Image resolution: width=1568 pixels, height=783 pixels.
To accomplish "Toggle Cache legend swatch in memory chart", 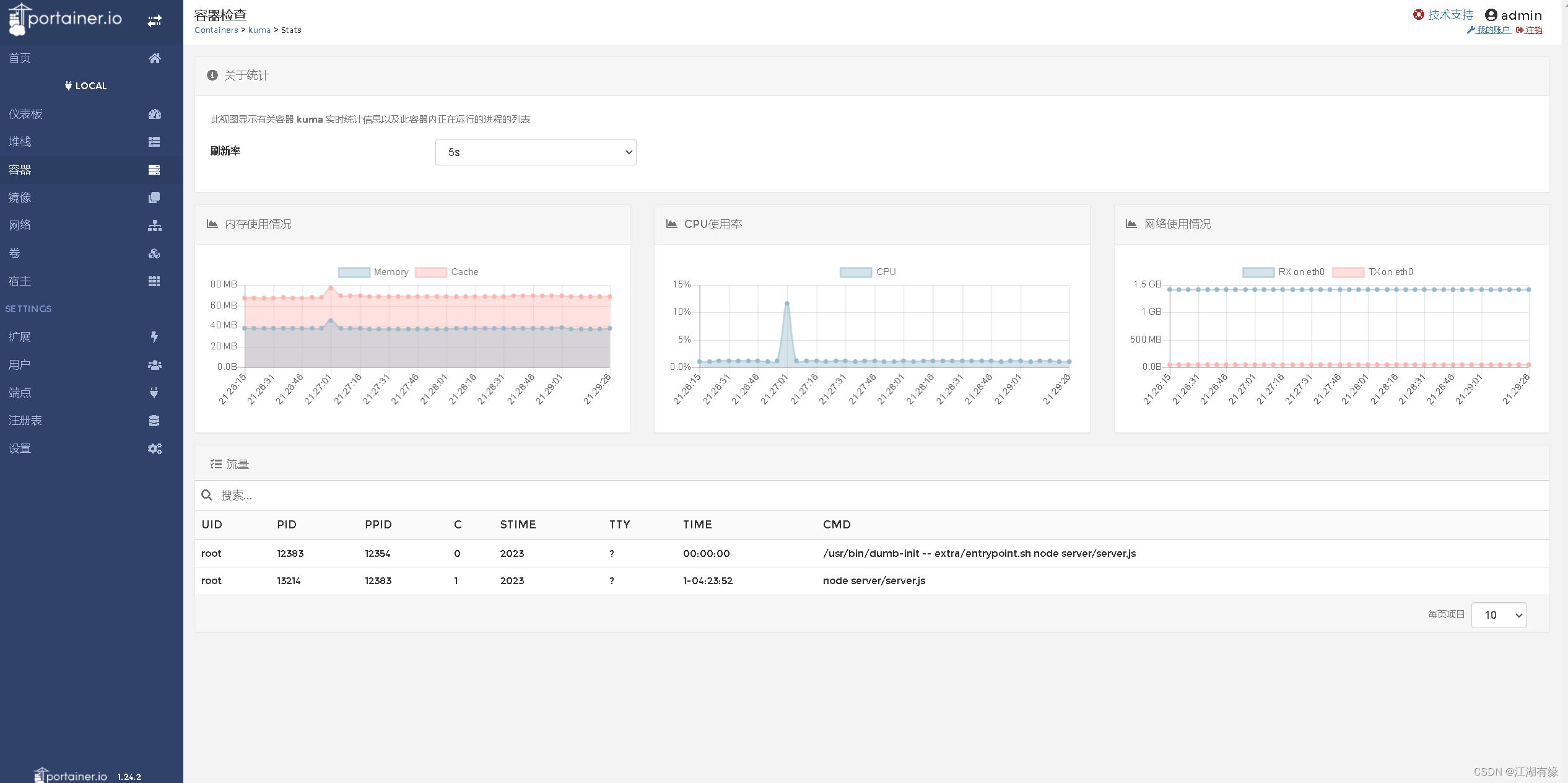I will click(431, 272).
